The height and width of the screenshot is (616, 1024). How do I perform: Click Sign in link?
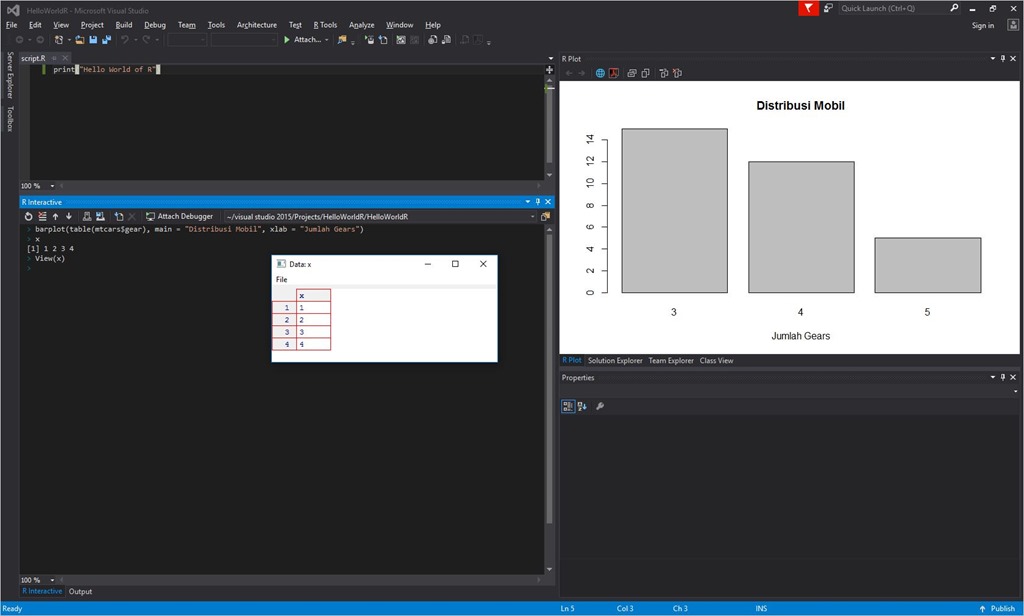tap(982, 25)
